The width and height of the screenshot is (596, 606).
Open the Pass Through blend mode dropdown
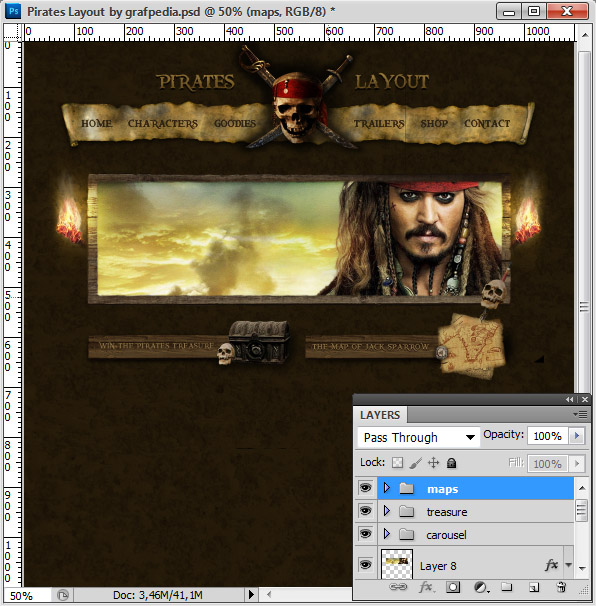(419, 437)
